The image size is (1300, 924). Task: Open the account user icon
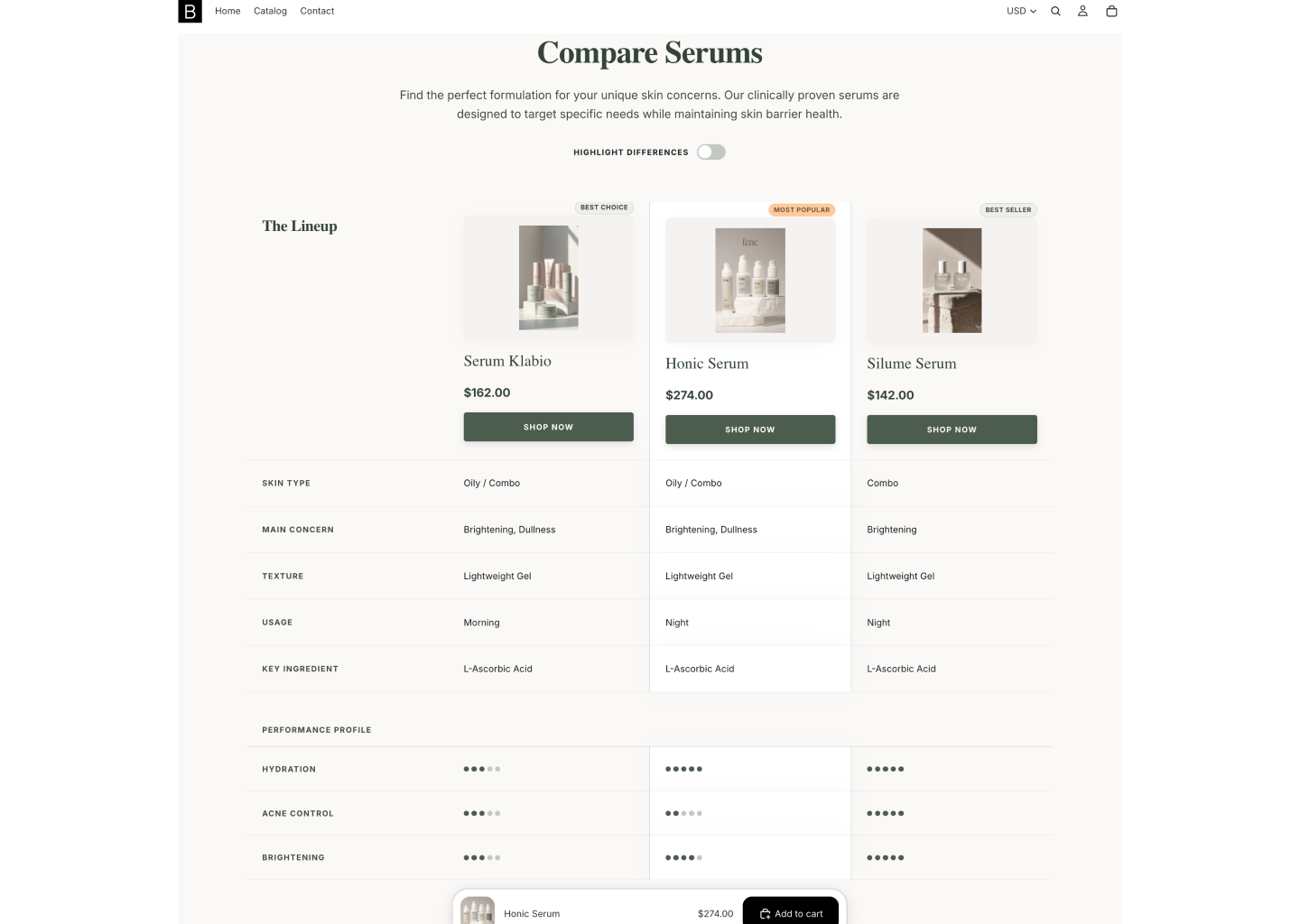coord(1082,11)
